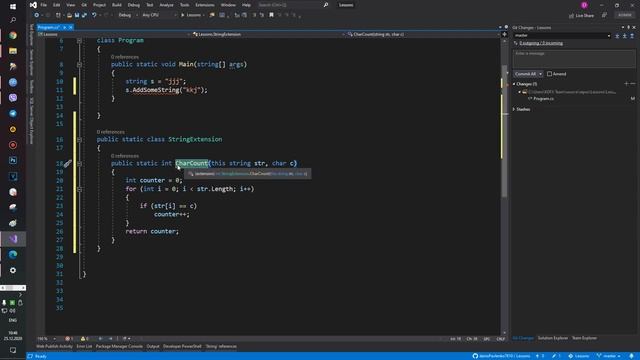
Task: Click the GitHub repository status bar item
Action: (x=501, y=356)
